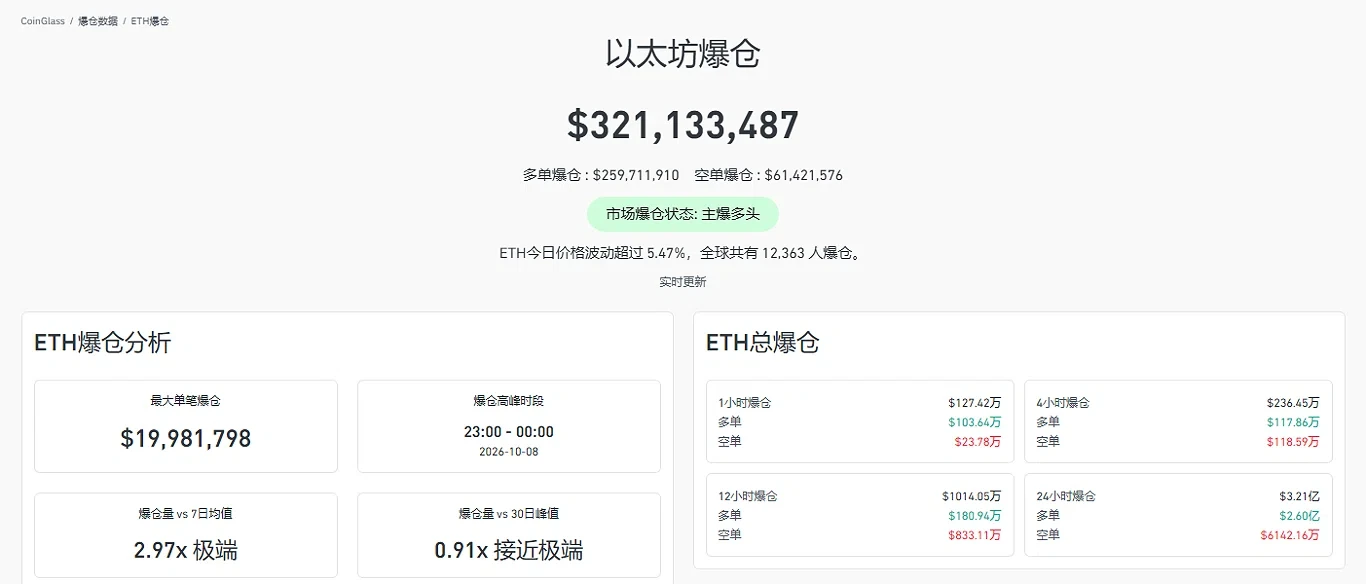This screenshot has width=1366, height=584.
Task: Click the ETH总爆仓 section heading
Action: [x=763, y=343]
